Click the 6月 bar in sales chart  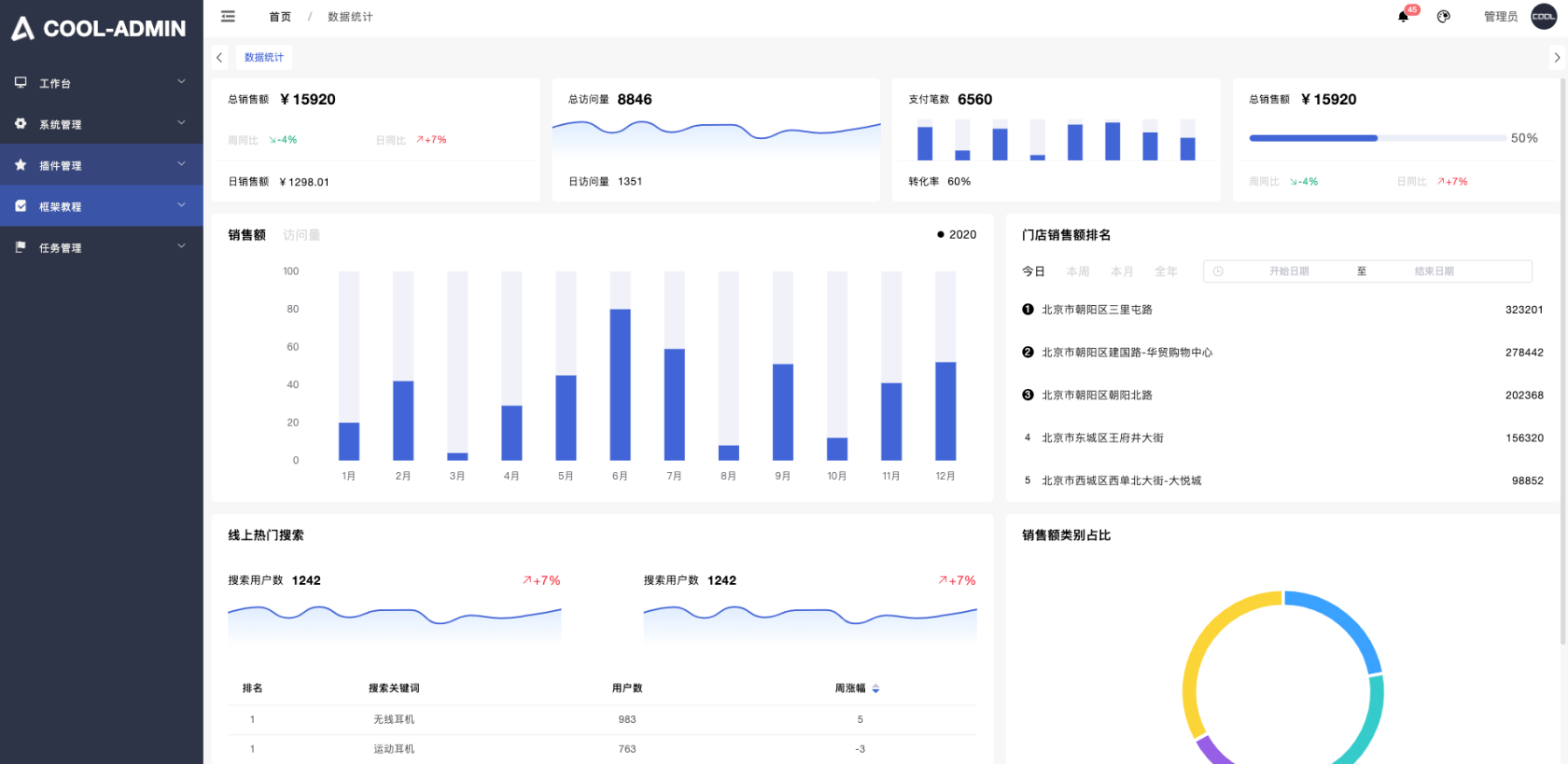click(620, 384)
